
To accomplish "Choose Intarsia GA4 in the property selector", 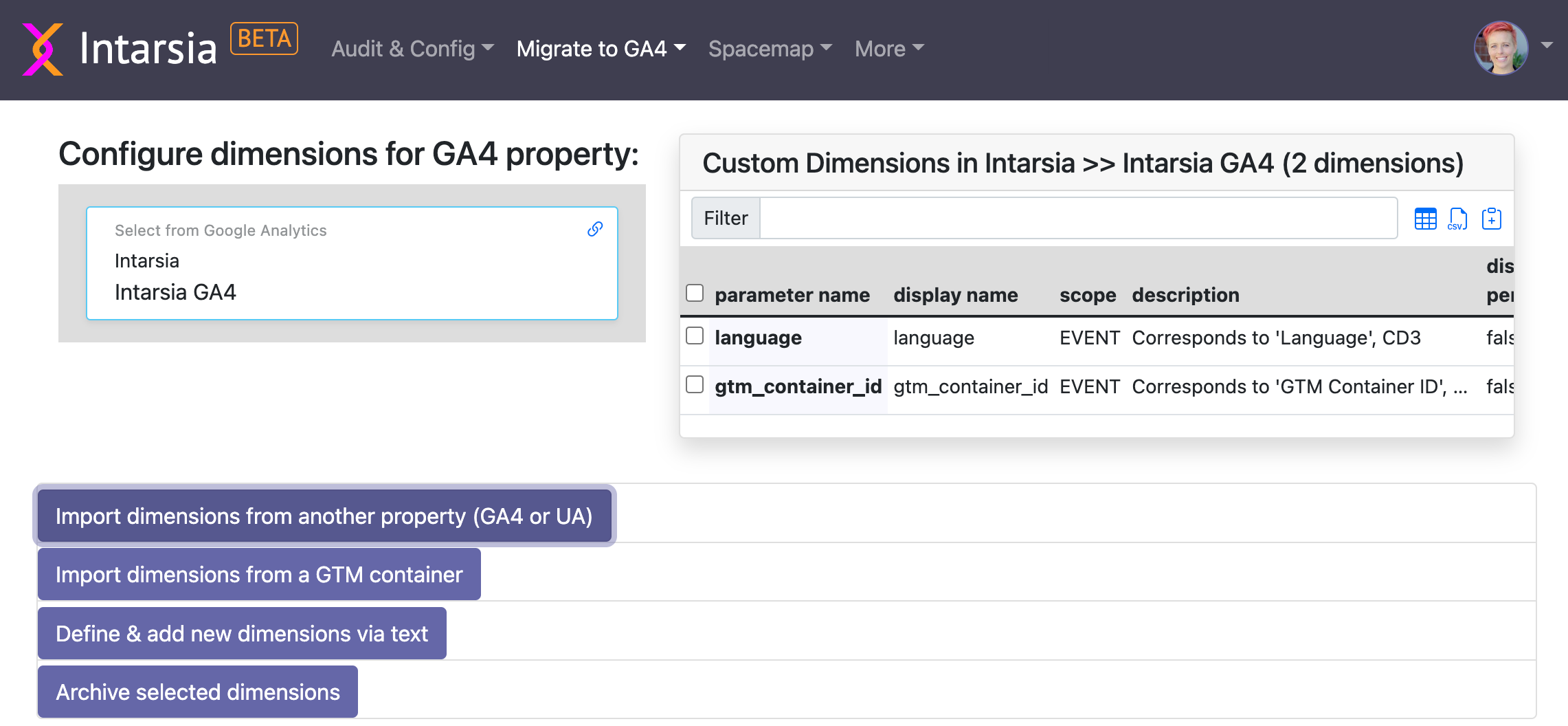I will [175, 291].
